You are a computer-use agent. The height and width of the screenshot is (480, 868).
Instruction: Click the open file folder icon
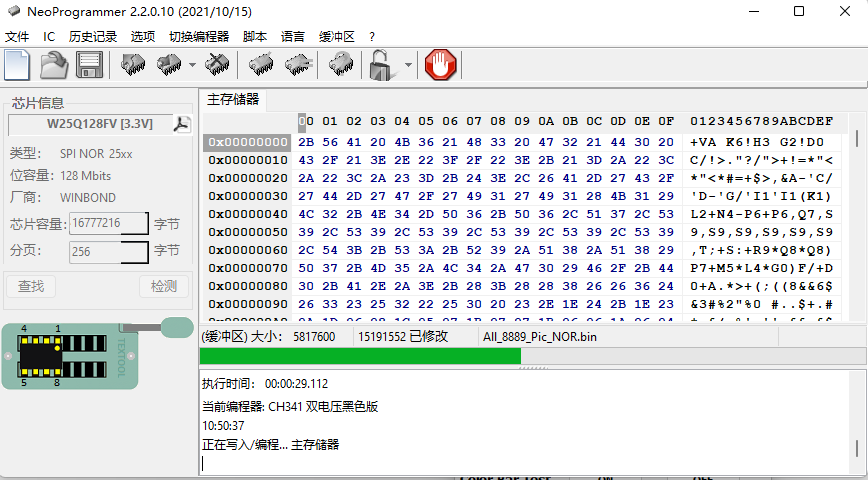pos(54,65)
